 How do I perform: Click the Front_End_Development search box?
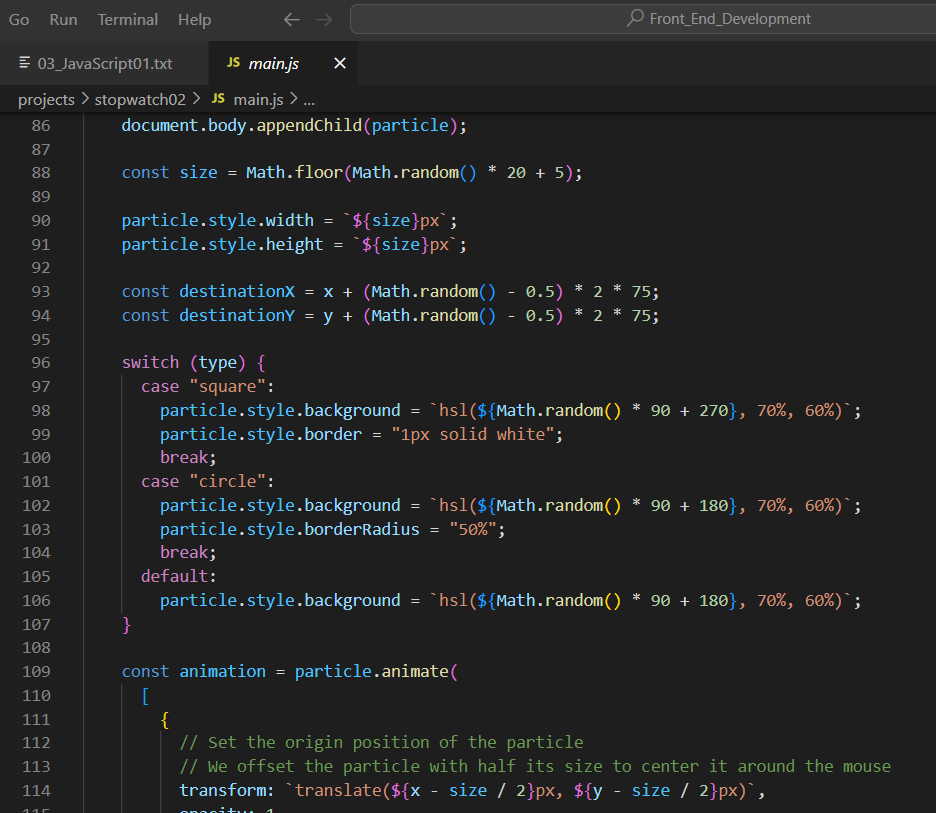[643, 19]
